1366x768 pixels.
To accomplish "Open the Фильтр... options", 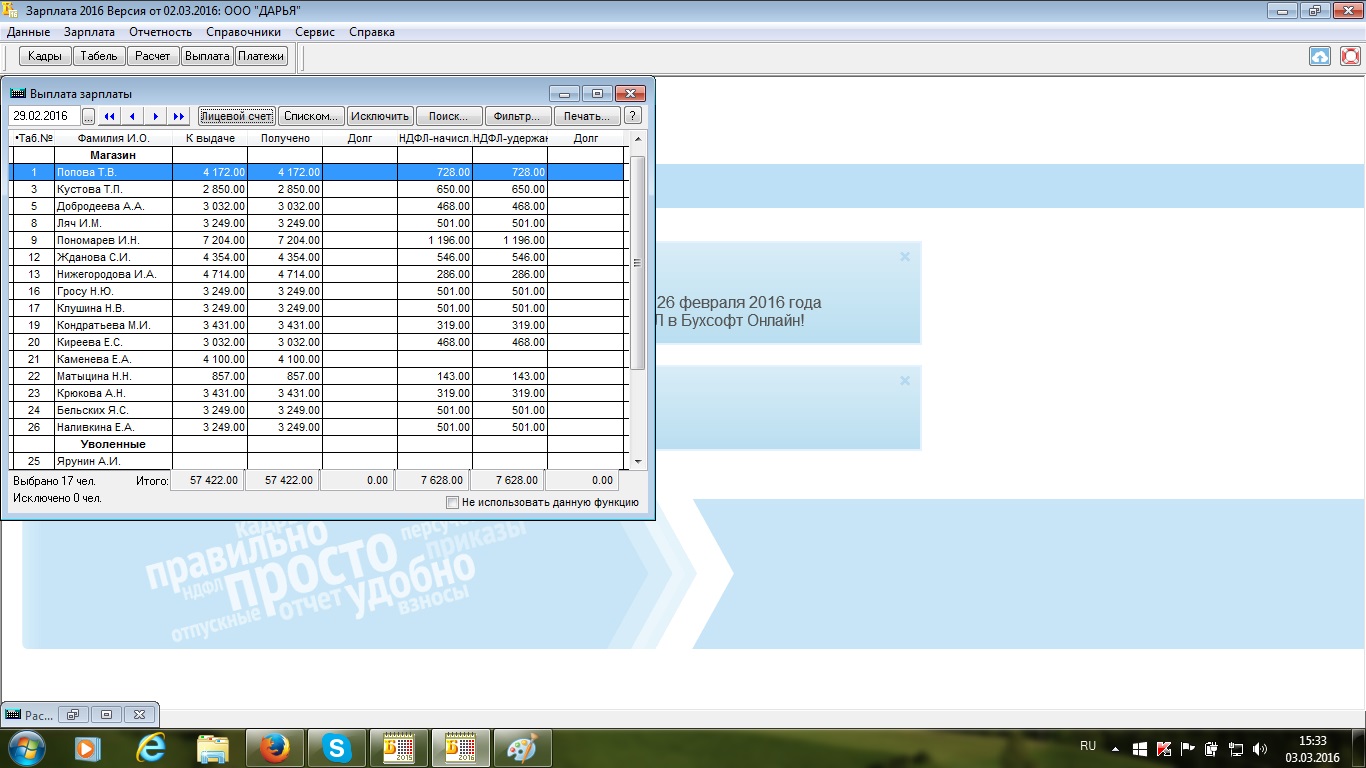I will 517,116.
